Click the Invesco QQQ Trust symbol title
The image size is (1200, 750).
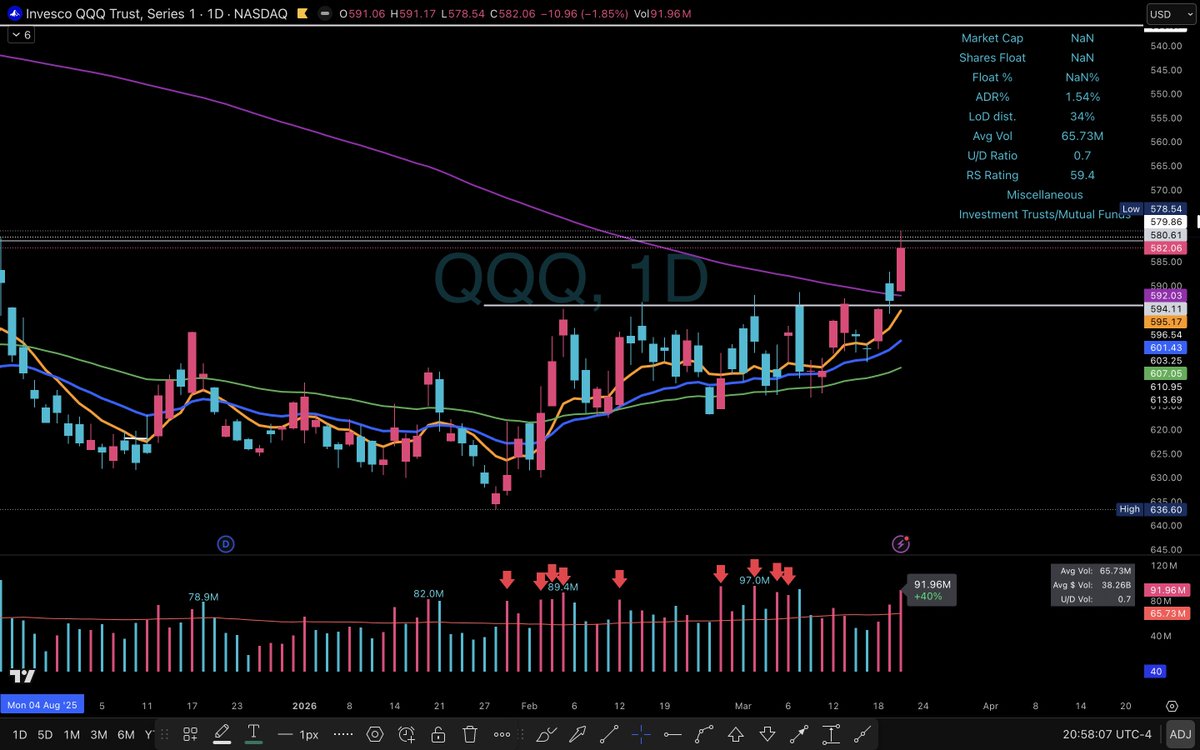[156, 14]
